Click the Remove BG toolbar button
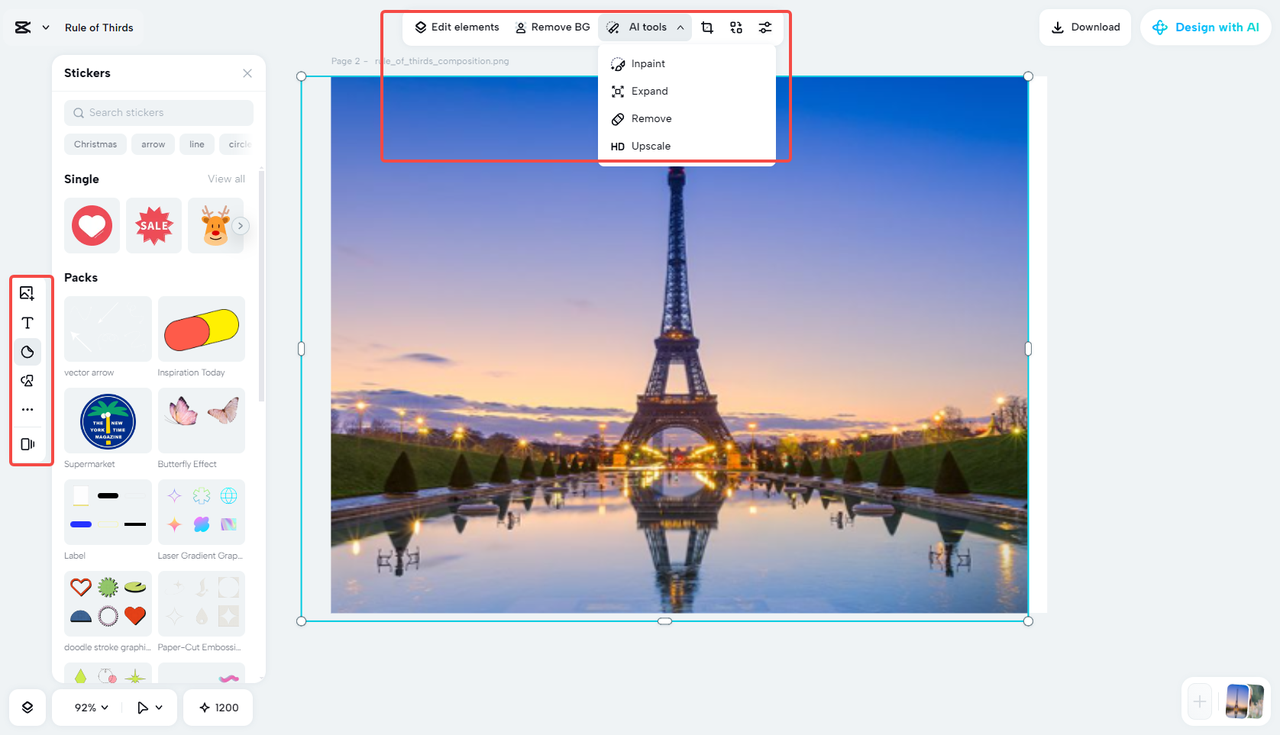The width and height of the screenshot is (1280, 735). (x=551, y=27)
